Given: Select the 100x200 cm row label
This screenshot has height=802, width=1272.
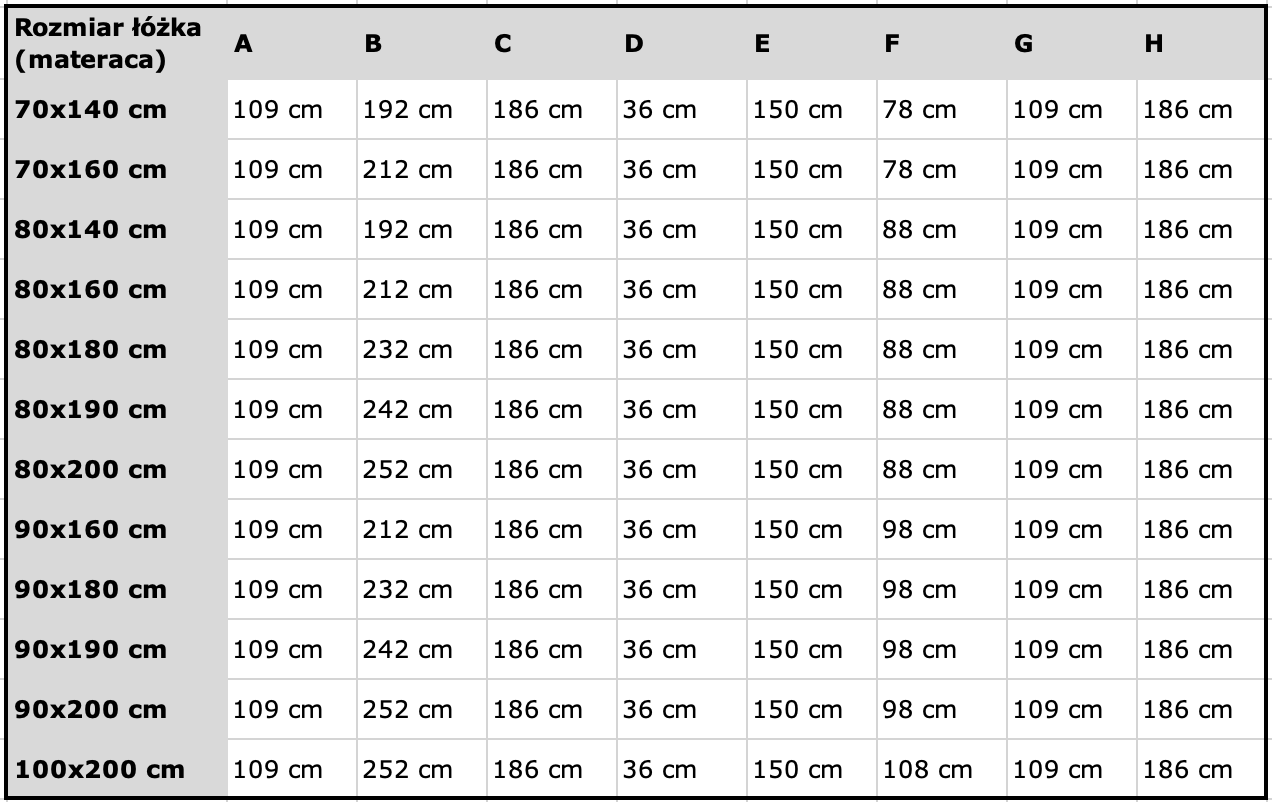Looking at the screenshot, I should [x=116, y=770].
